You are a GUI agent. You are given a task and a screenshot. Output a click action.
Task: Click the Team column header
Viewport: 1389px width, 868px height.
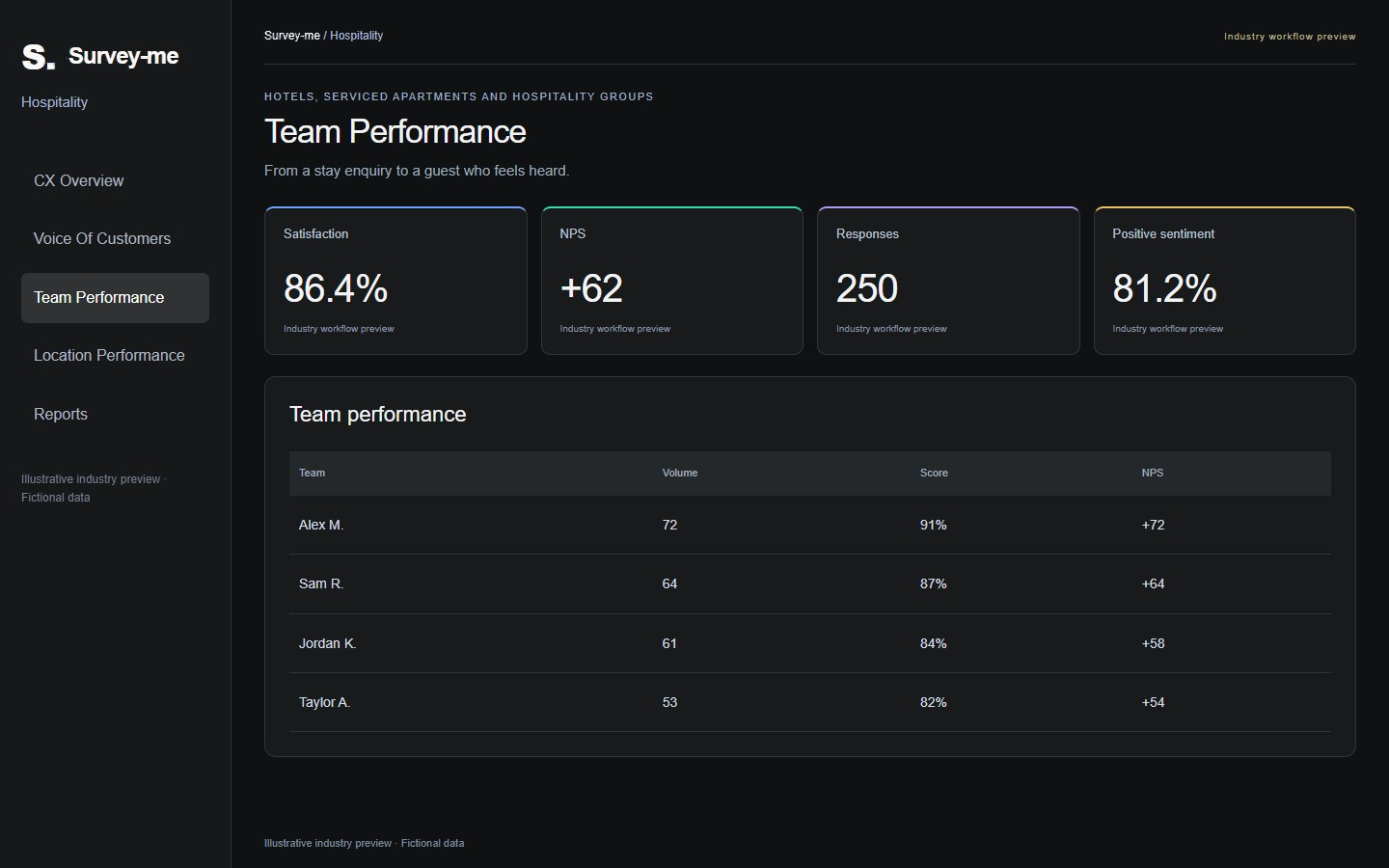tap(312, 473)
